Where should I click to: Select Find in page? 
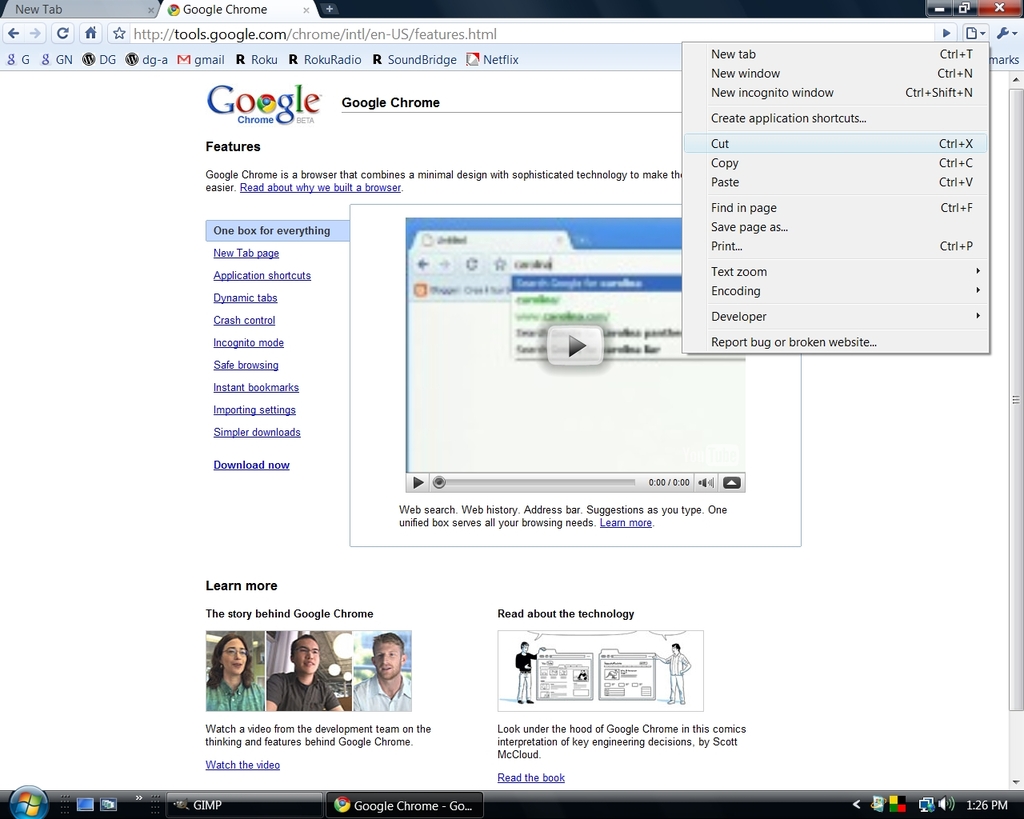coord(836,208)
